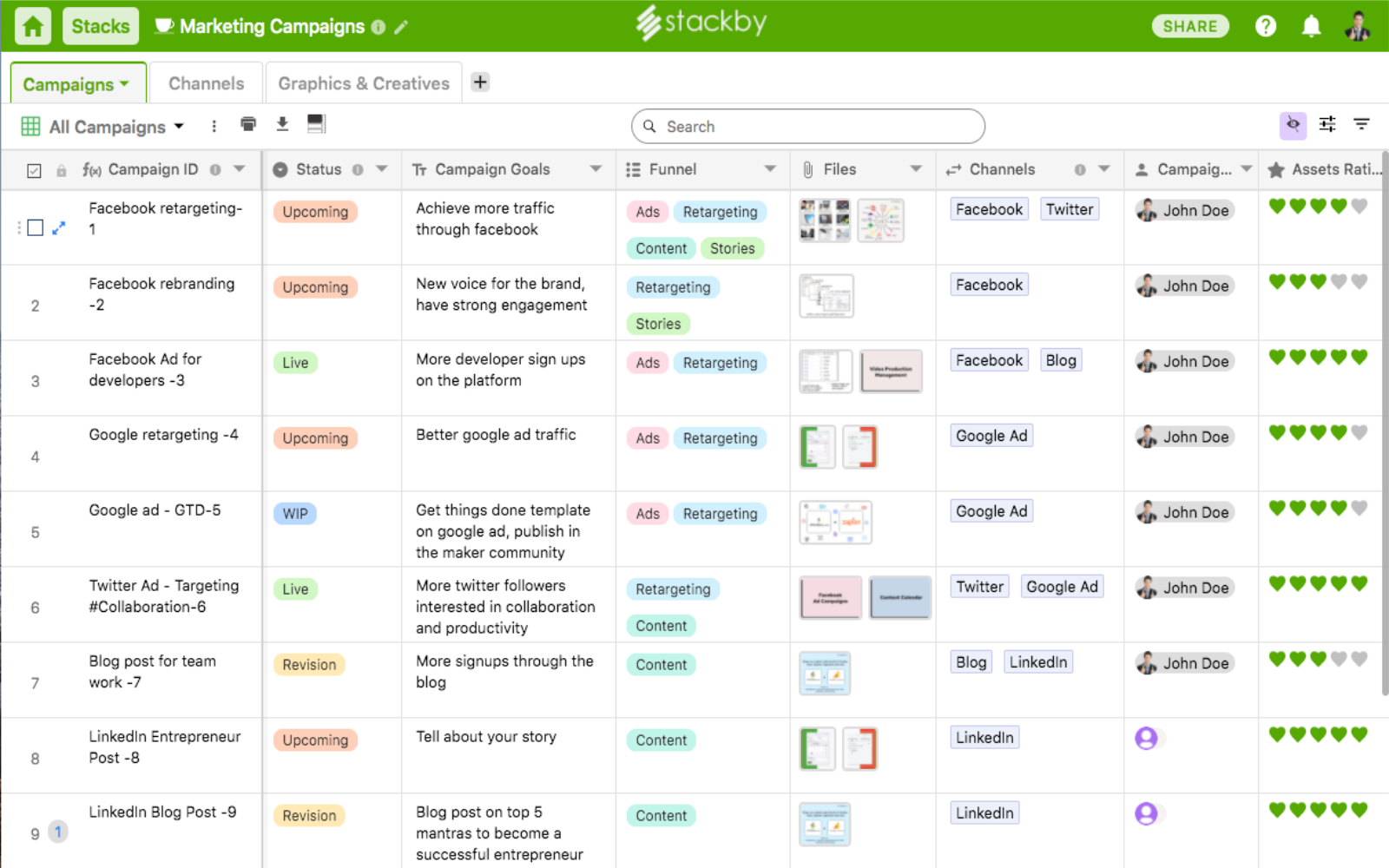Open the customize columns sliders icon

click(1327, 125)
